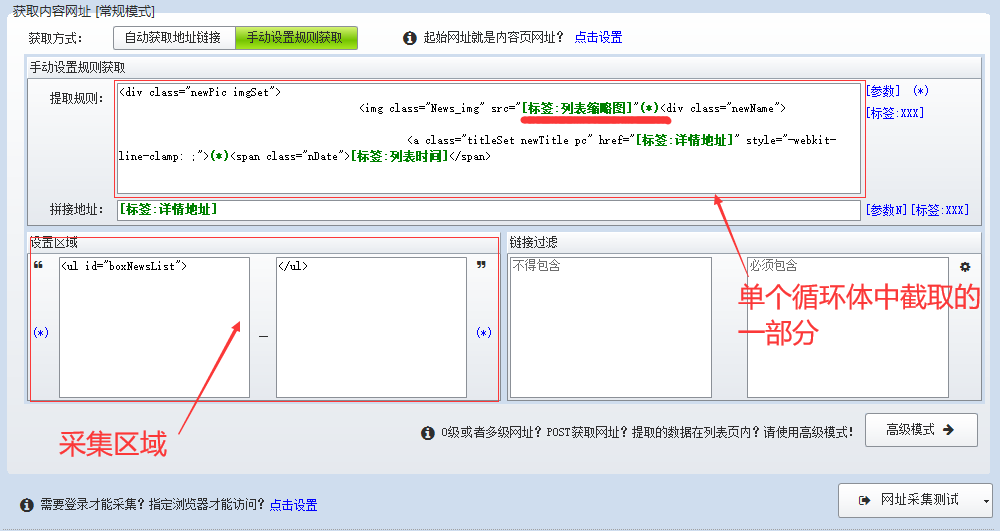
Task: Open the gear settings in 链接过滤
Action: [965, 267]
